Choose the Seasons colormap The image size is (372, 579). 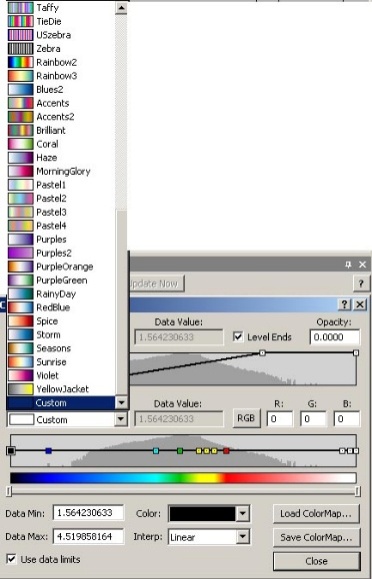pyautogui.click(x=61, y=348)
